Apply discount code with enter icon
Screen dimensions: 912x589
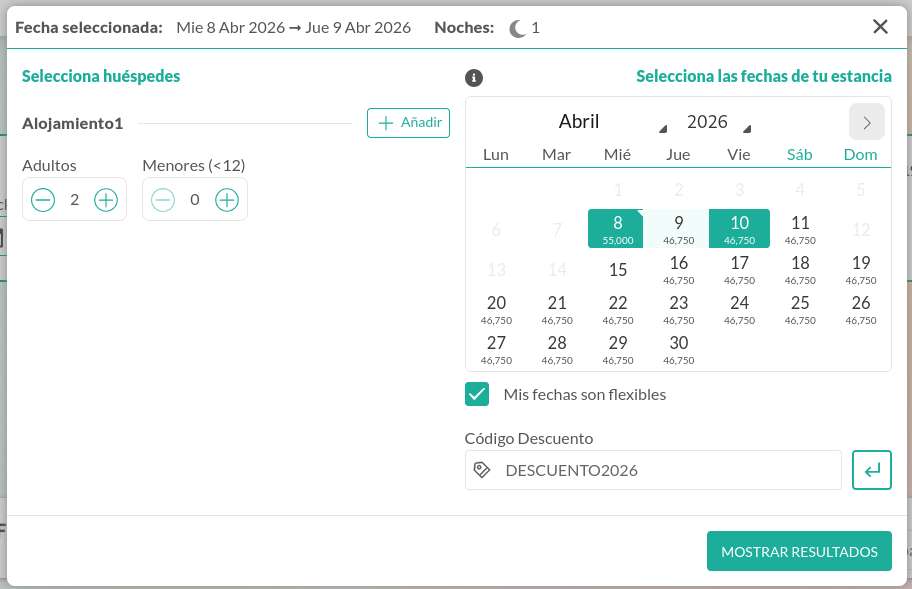(871, 470)
